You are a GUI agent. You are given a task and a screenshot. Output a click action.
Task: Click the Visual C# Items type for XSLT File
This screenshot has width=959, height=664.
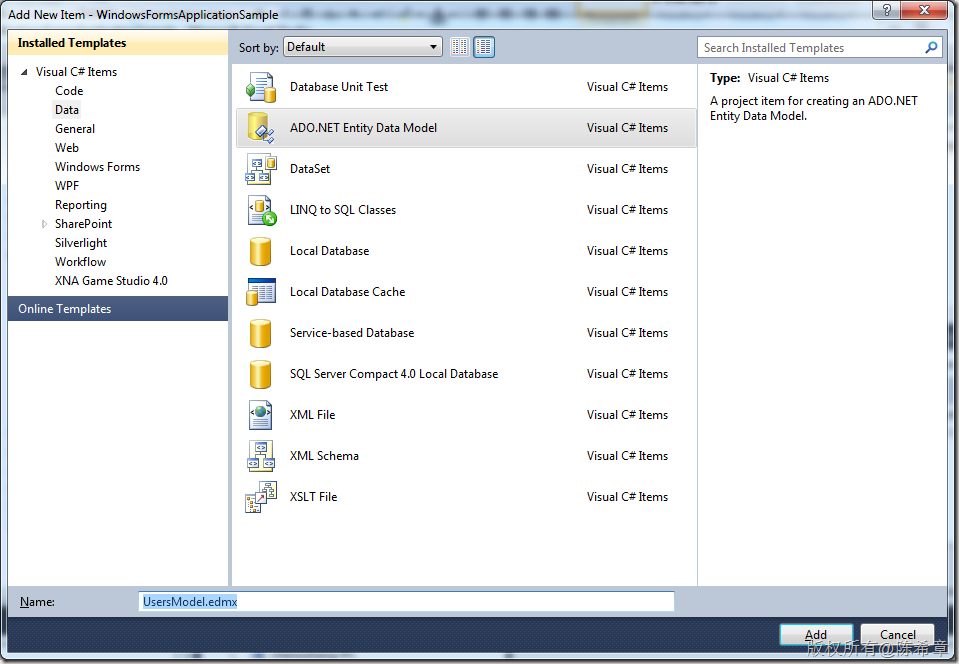(628, 496)
